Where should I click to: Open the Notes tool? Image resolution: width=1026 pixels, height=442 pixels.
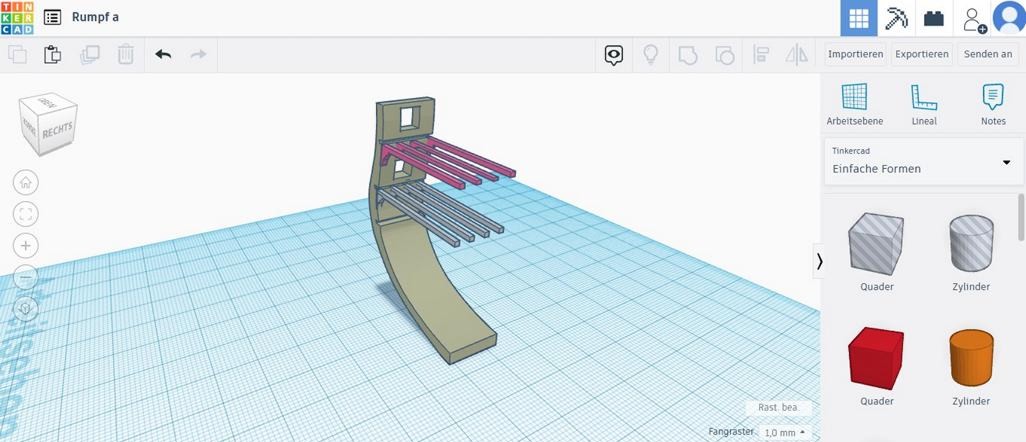(x=993, y=103)
